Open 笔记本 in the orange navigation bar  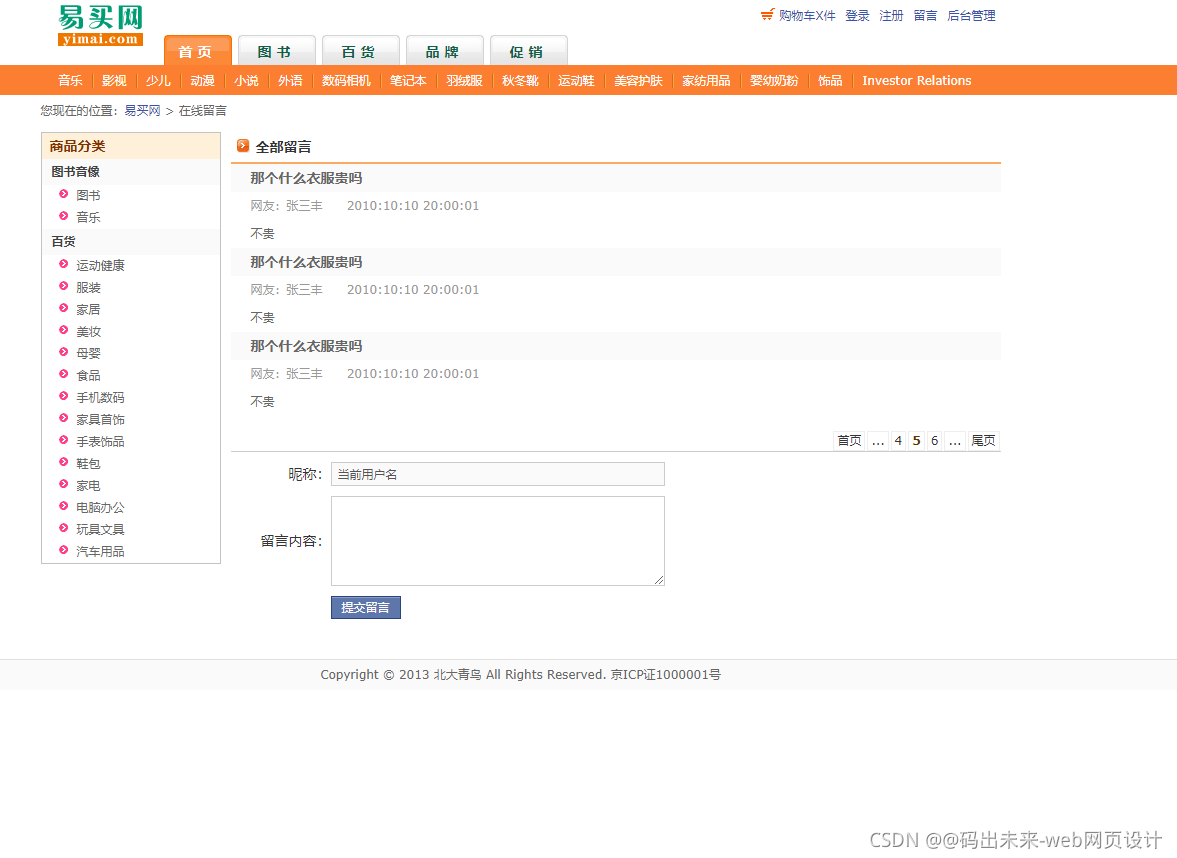408,80
